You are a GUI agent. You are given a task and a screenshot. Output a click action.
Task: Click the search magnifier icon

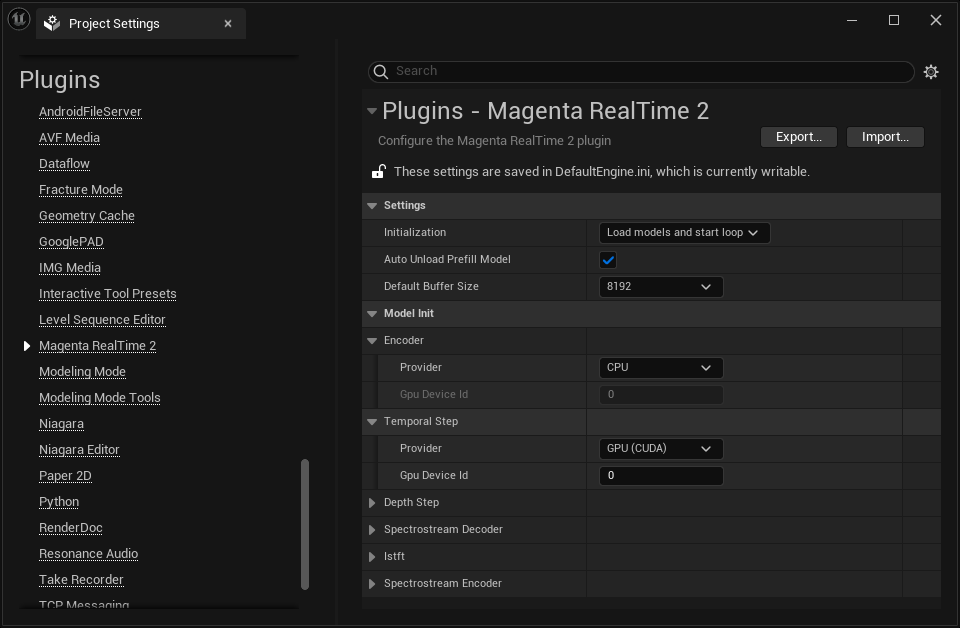pyautogui.click(x=381, y=72)
